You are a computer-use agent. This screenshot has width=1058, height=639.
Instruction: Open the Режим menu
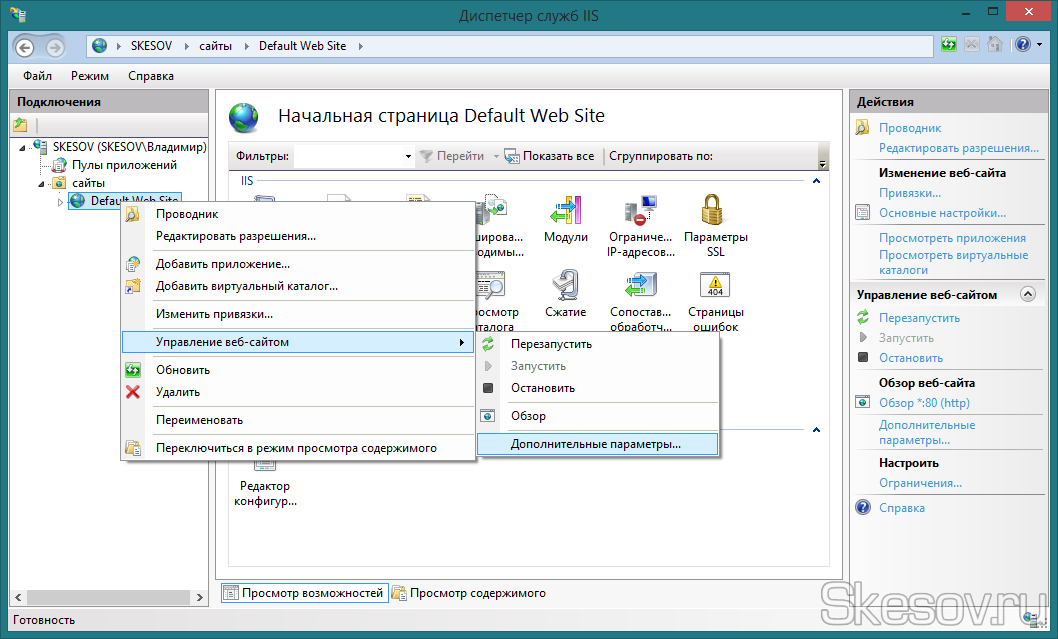[x=90, y=76]
